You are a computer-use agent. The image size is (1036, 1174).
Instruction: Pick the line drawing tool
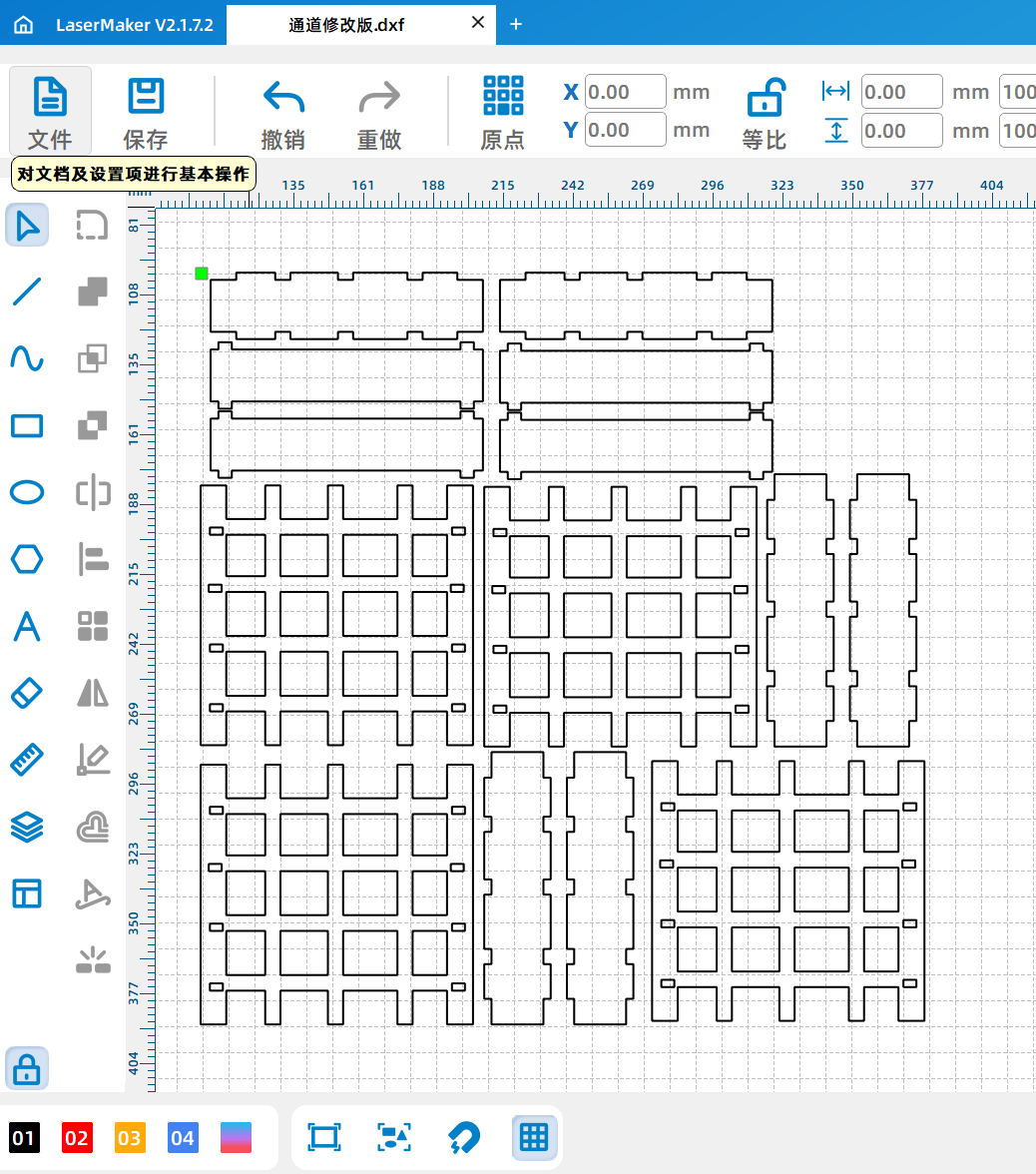click(27, 292)
